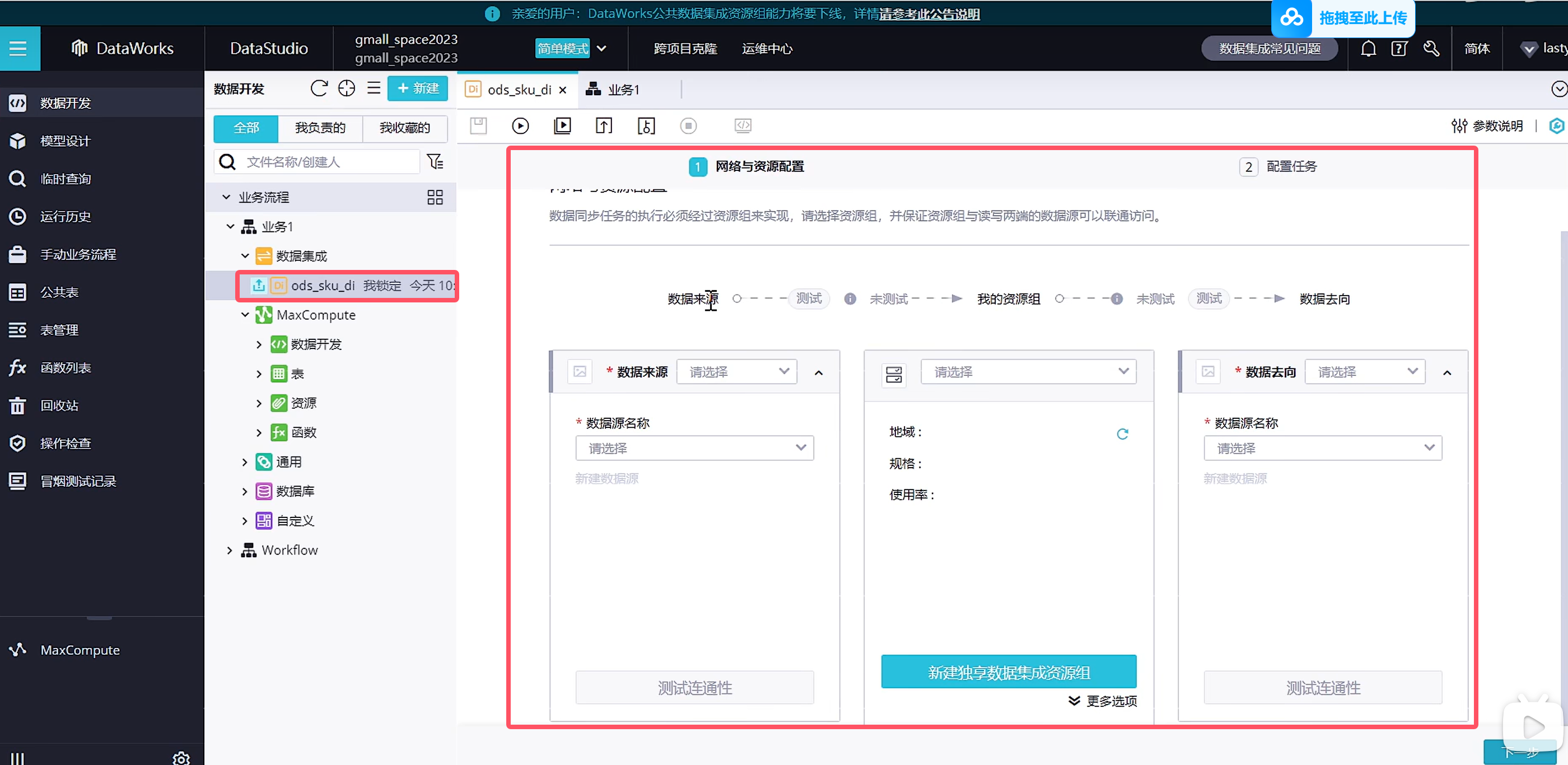Click the run task play icon

[x=520, y=125]
